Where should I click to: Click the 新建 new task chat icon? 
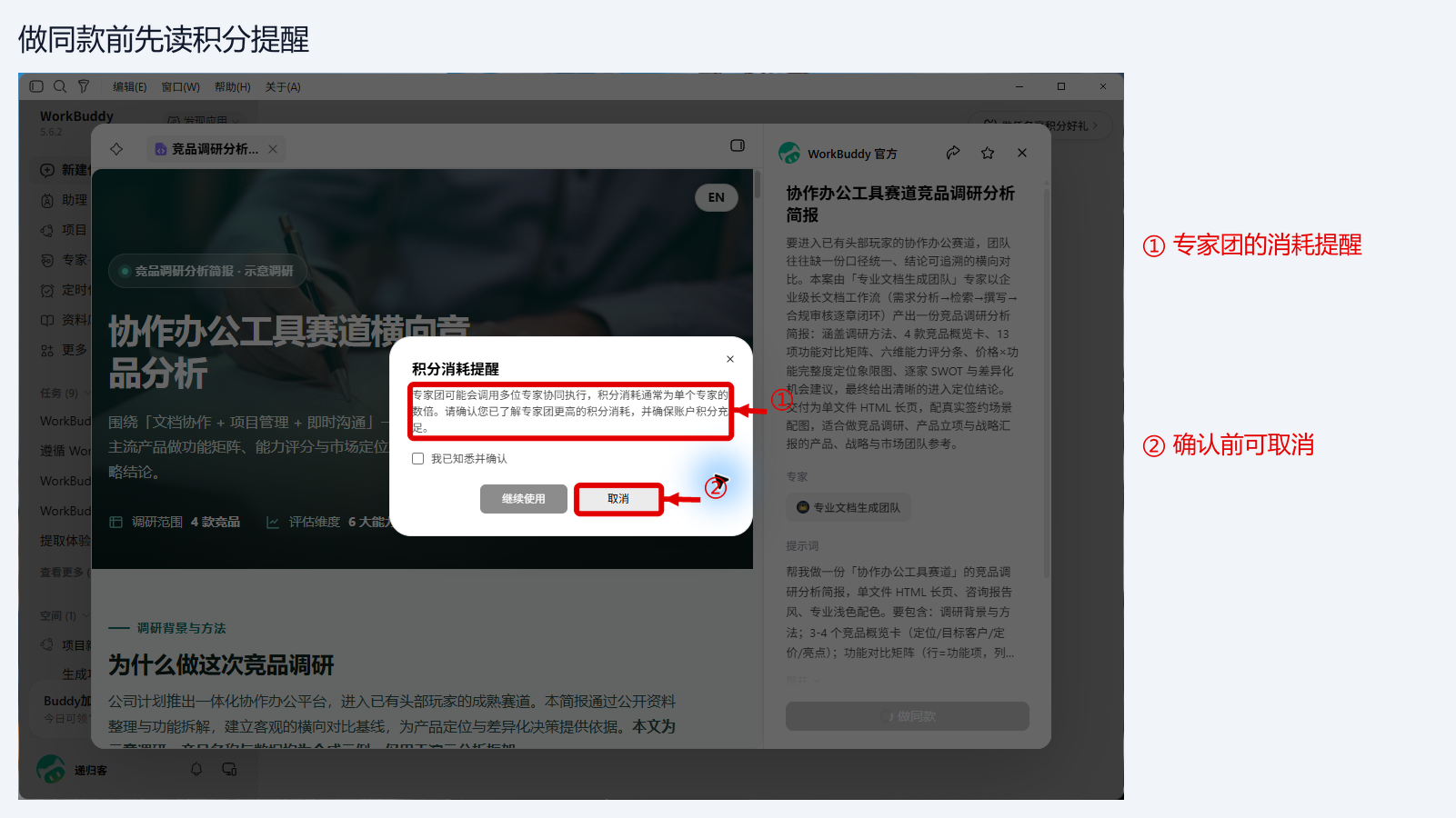tap(47, 170)
